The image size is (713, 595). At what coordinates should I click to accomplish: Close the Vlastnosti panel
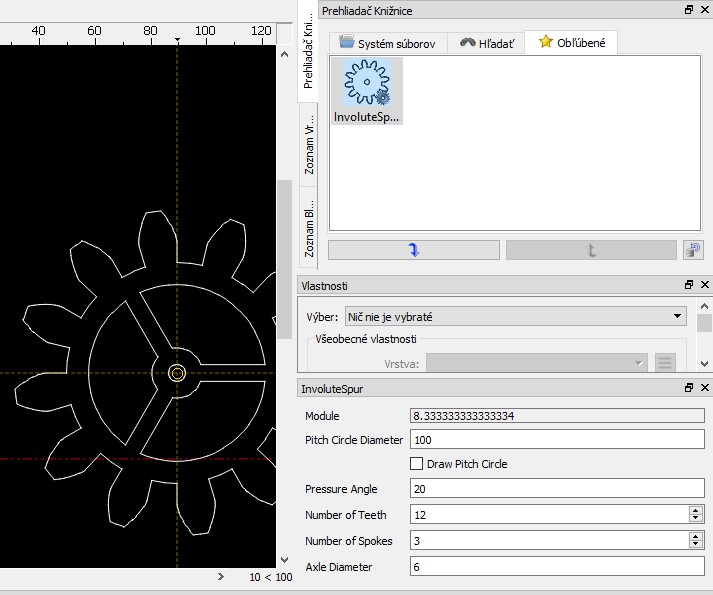(704, 285)
